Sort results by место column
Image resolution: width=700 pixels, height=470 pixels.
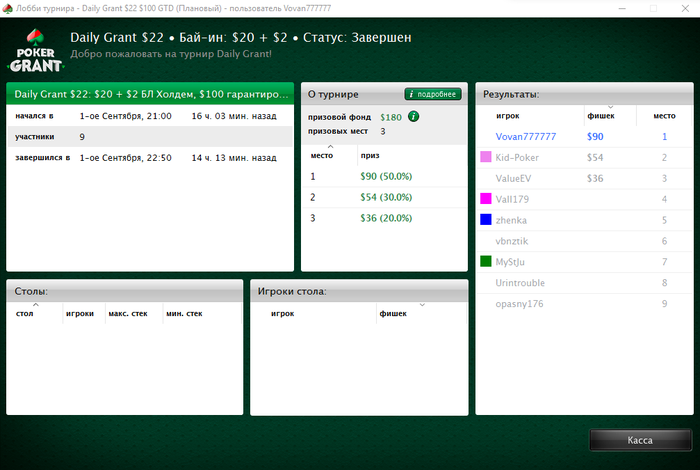pos(664,116)
